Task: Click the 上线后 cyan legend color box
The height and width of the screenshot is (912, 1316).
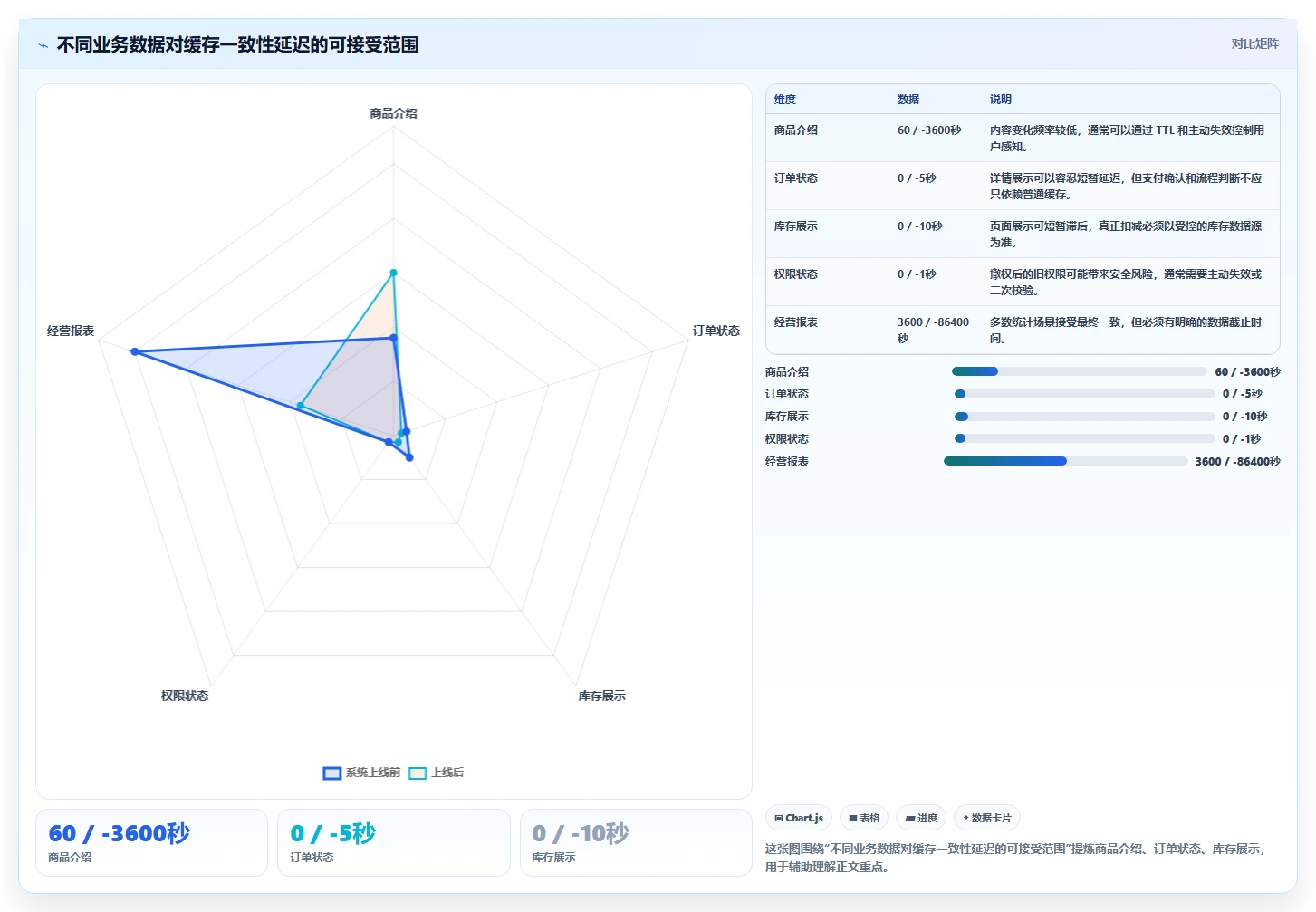Action: point(418,773)
